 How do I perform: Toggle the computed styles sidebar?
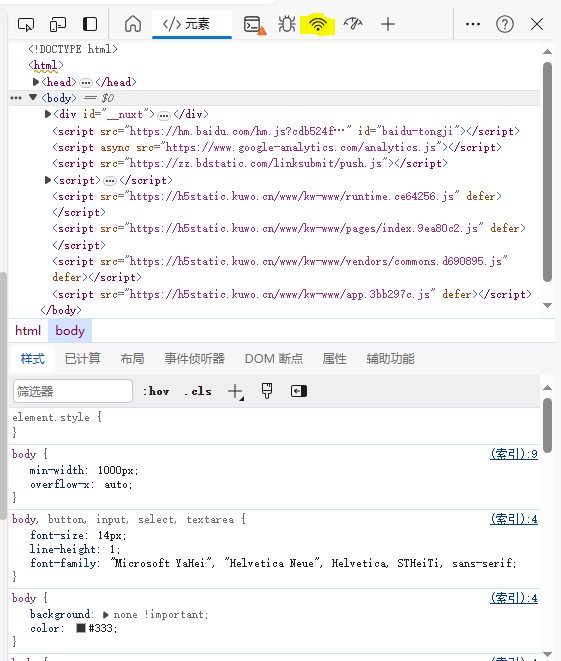click(299, 391)
